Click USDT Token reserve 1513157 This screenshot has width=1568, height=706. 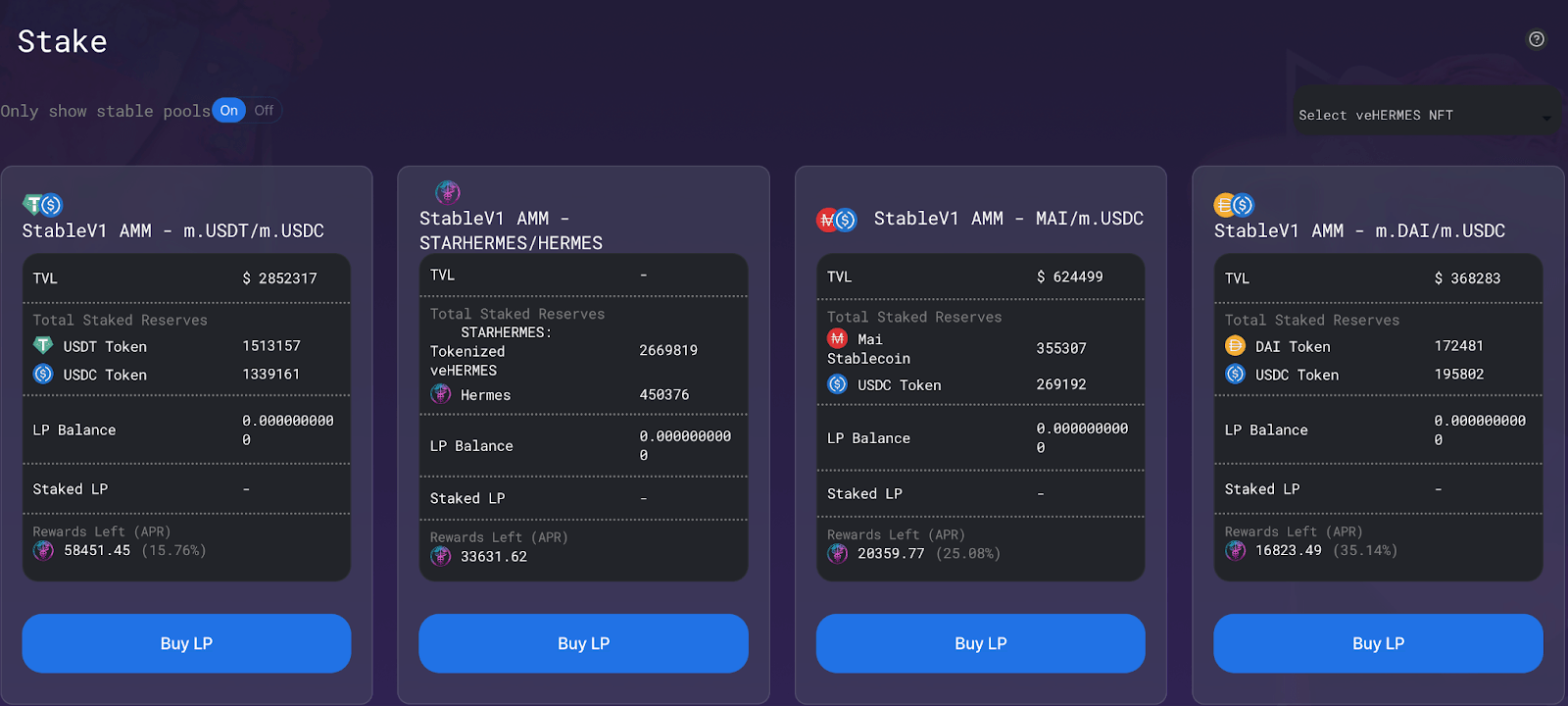point(271,345)
